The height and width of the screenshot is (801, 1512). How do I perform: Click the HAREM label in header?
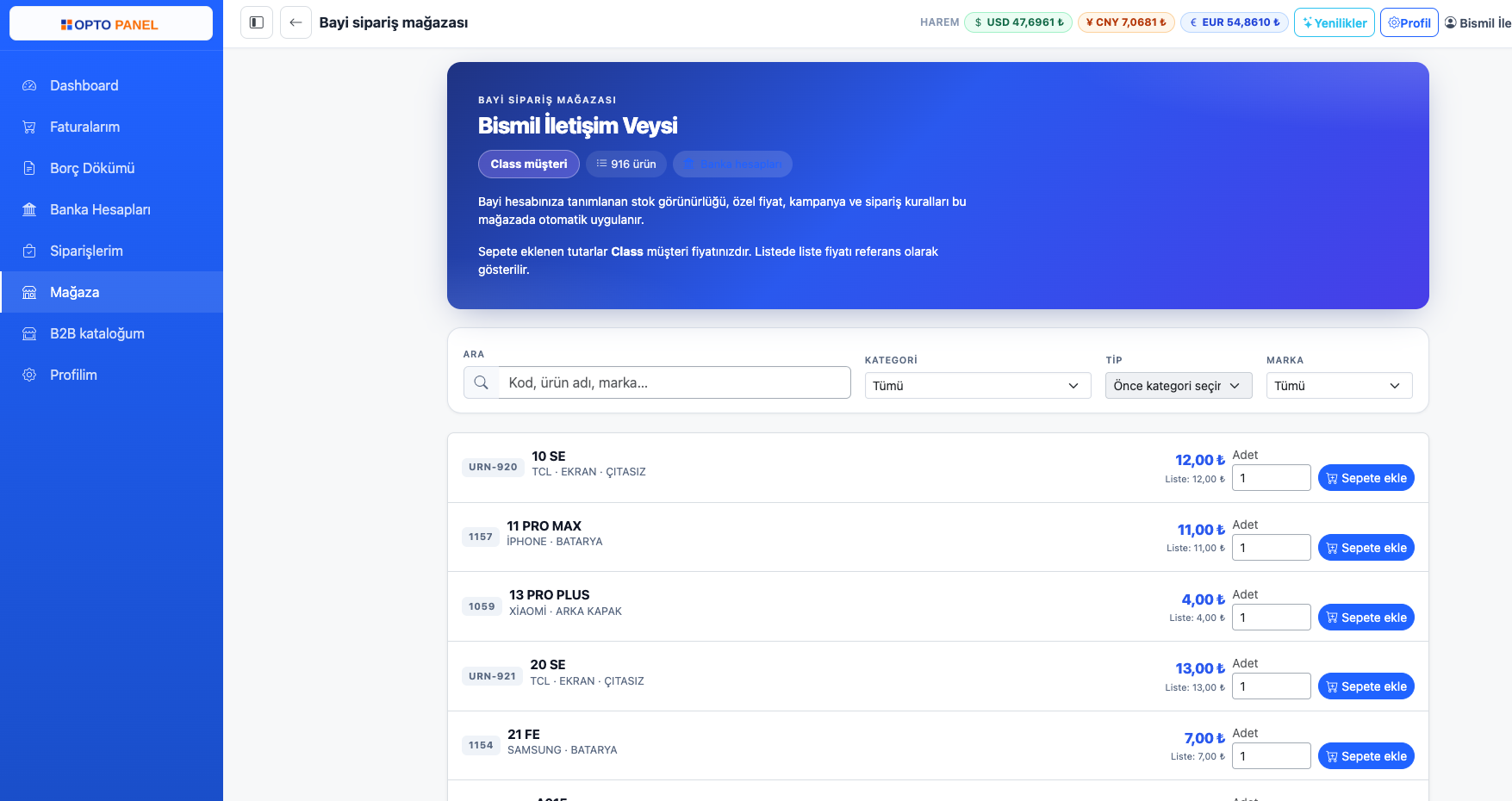point(939,22)
